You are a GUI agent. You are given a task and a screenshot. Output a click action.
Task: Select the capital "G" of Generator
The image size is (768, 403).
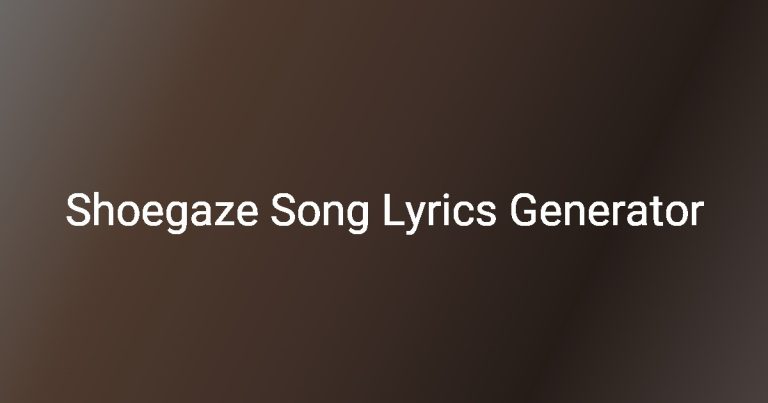[525, 210]
